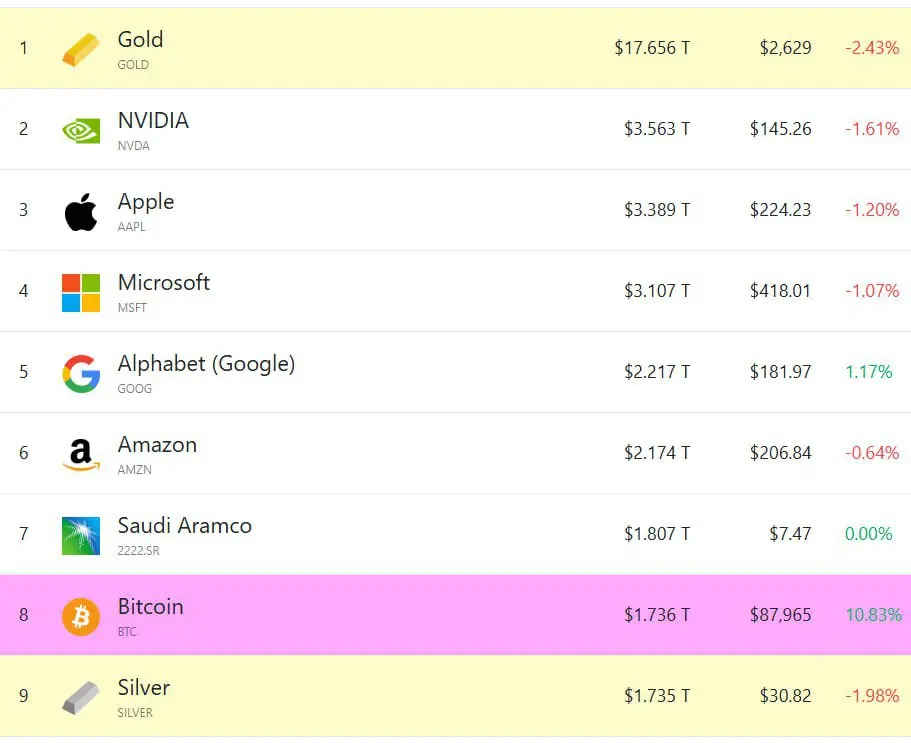
Task: Open the Alphabet (Google) link
Action: (x=206, y=364)
